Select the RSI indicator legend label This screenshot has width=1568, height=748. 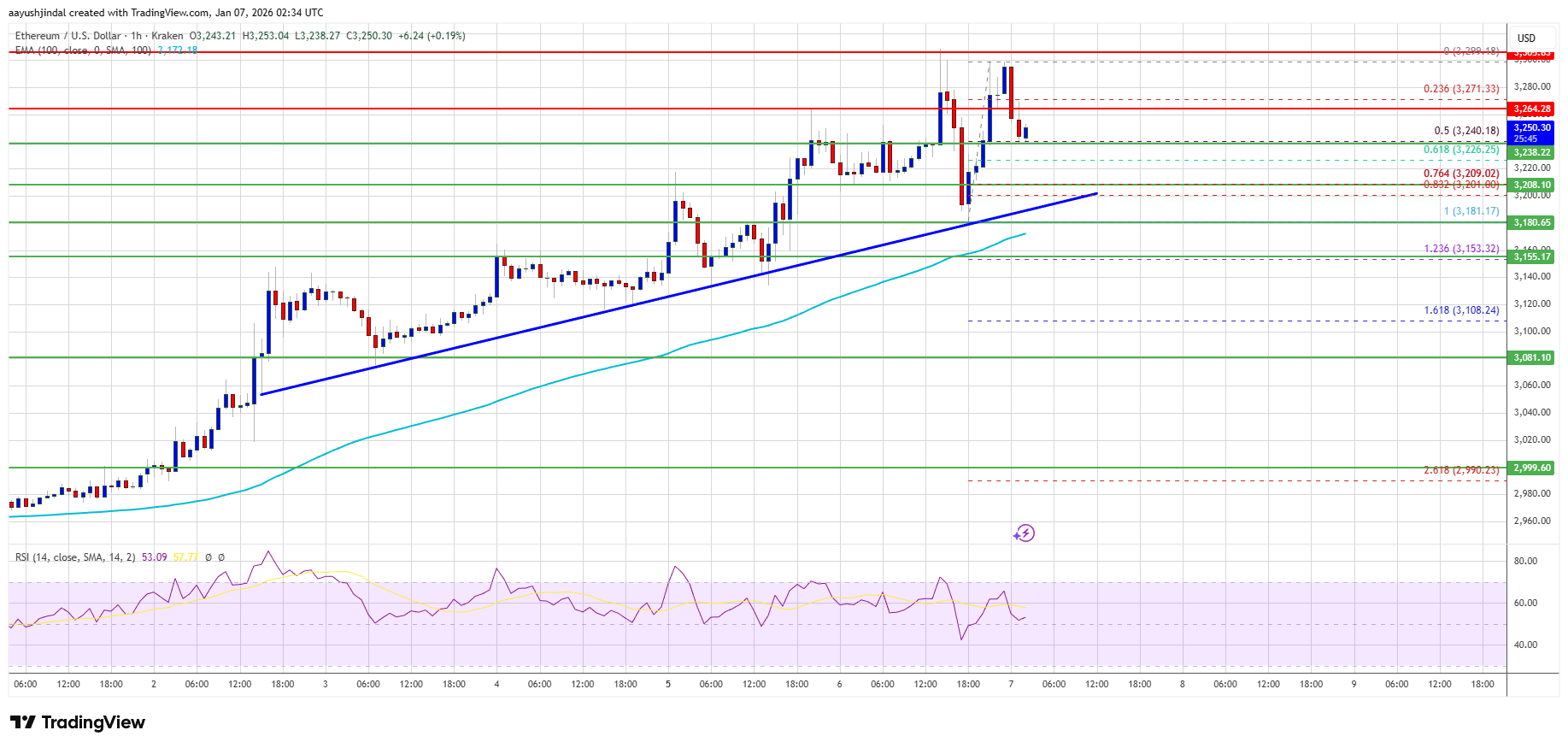pyautogui.click(x=75, y=557)
